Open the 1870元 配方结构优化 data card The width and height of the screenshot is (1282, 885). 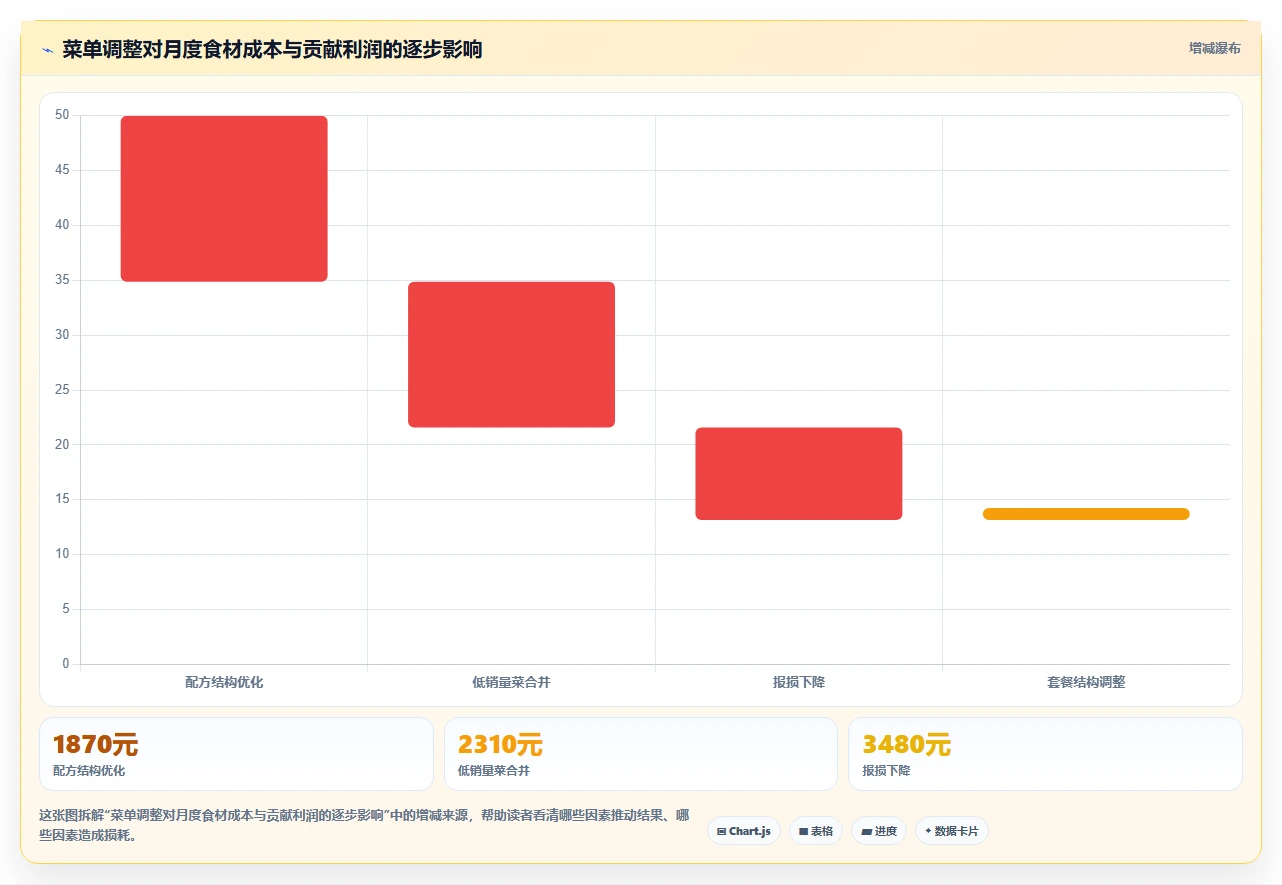pyautogui.click(x=236, y=754)
